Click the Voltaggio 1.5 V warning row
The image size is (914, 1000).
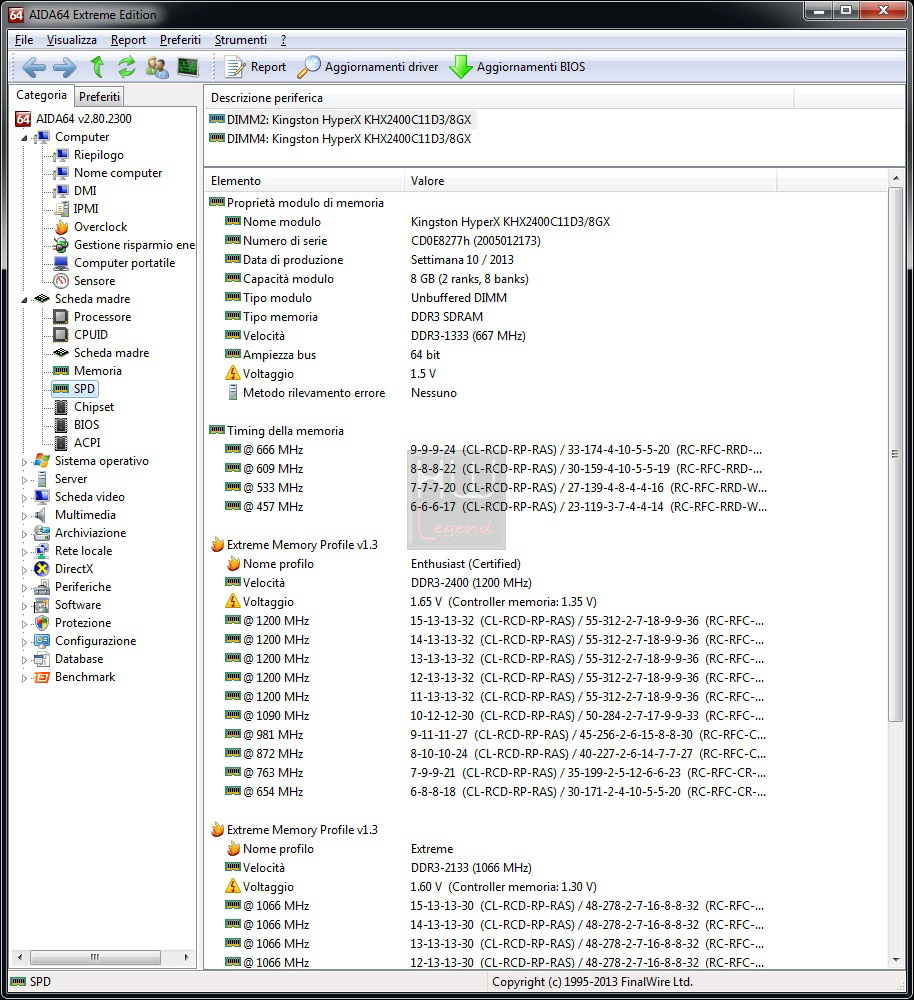[x=330, y=374]
